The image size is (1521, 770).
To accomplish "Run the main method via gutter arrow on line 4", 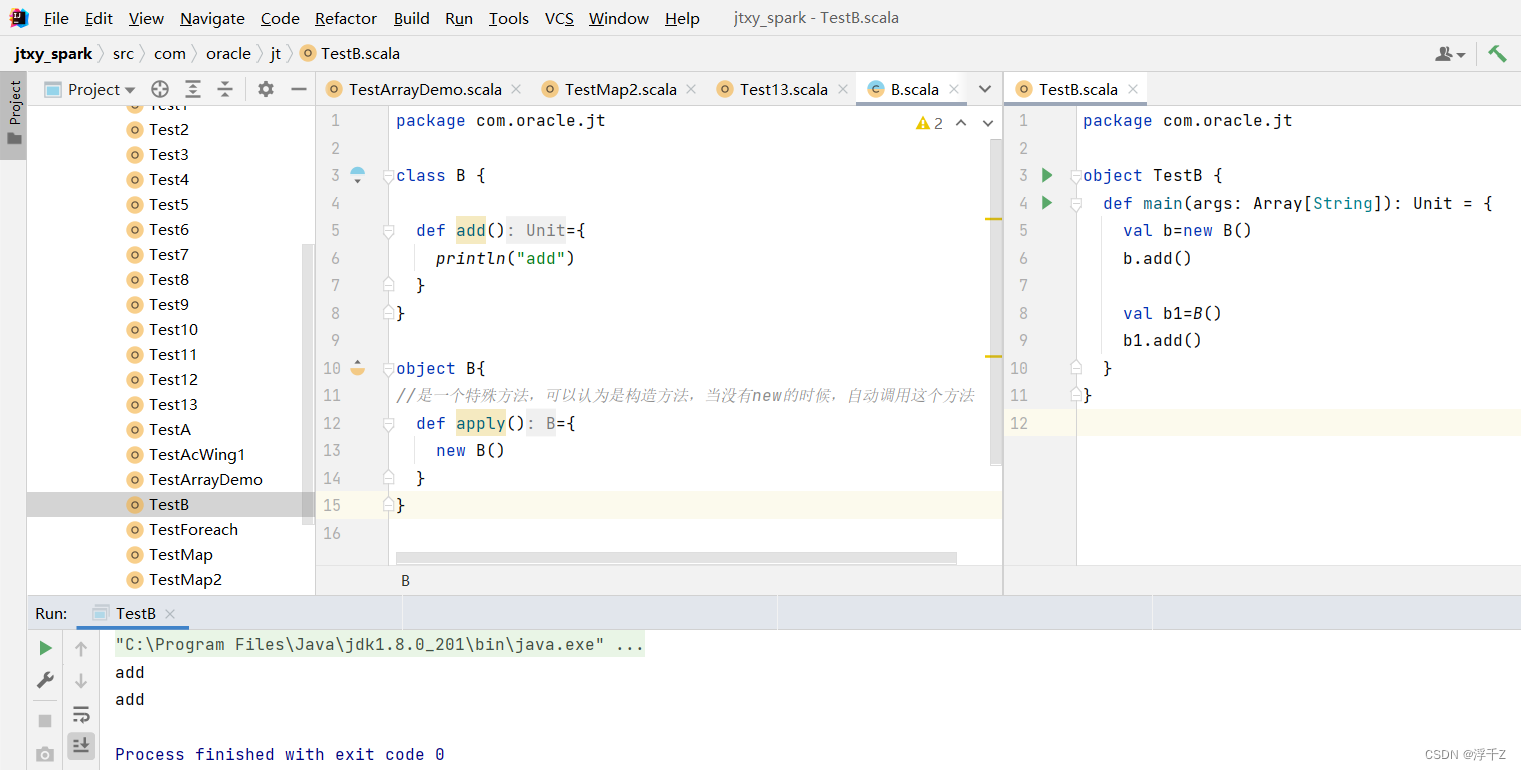I will 1046,202.
